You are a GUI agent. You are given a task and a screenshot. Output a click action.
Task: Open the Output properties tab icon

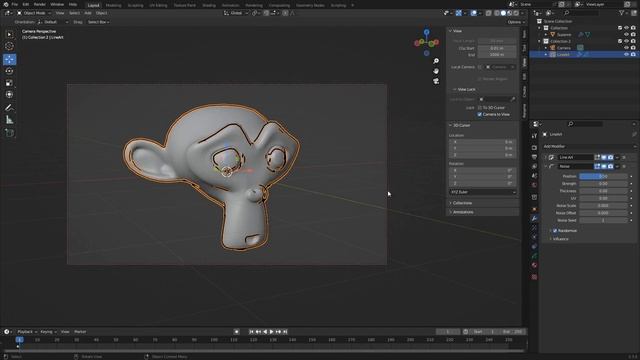pos(534,157)
